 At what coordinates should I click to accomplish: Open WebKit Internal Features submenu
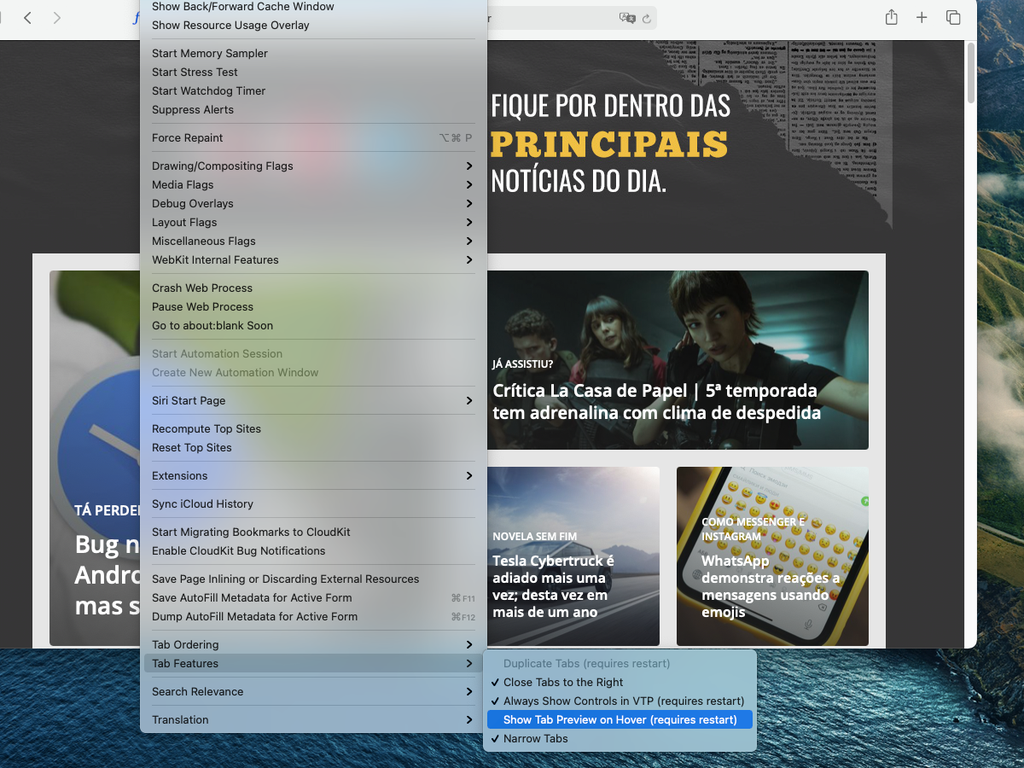tap(313, 260)
